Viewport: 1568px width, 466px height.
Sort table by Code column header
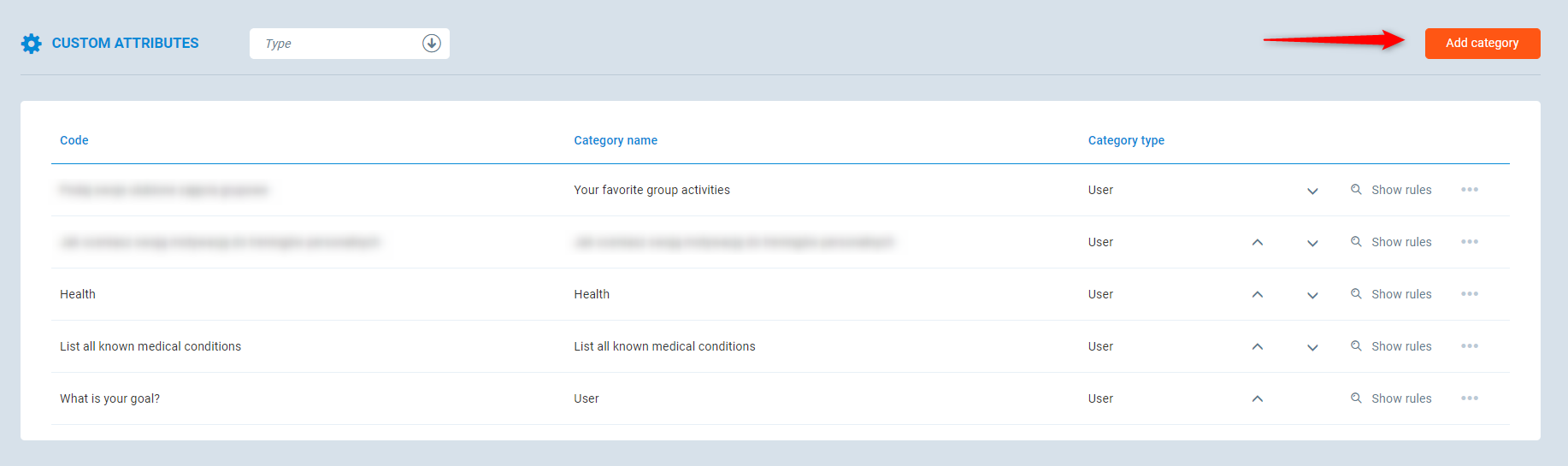click(74, 140)
